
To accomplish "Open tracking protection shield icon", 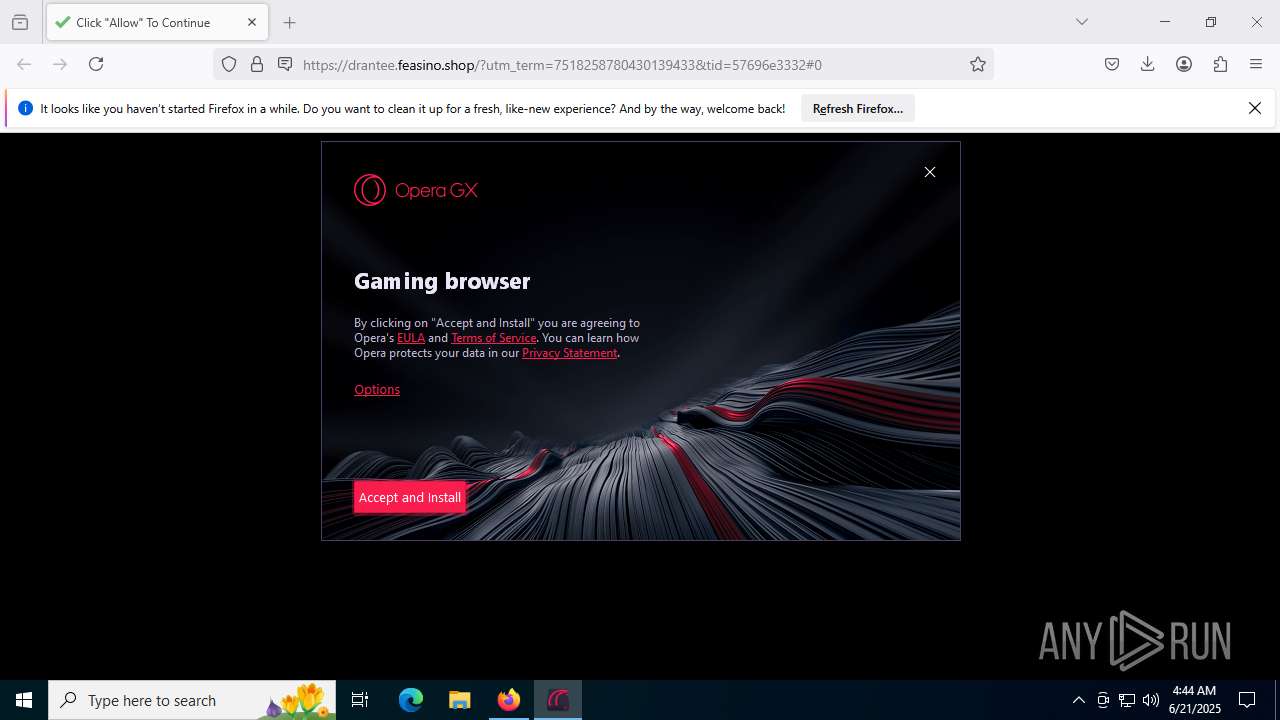I will tap(229, 64).
